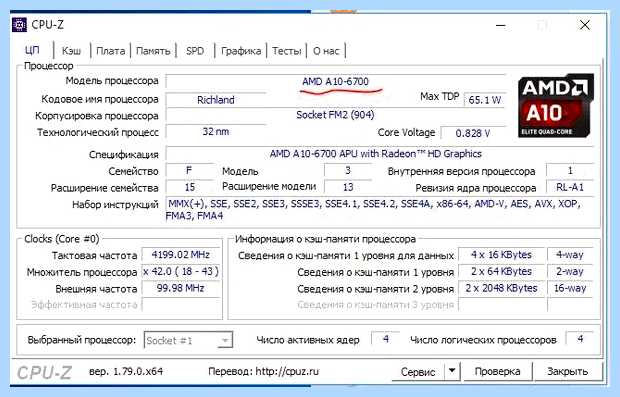Click the core revision RL-A1 value
The width and height of the screenshot is (620, 397).
(570, 187)
